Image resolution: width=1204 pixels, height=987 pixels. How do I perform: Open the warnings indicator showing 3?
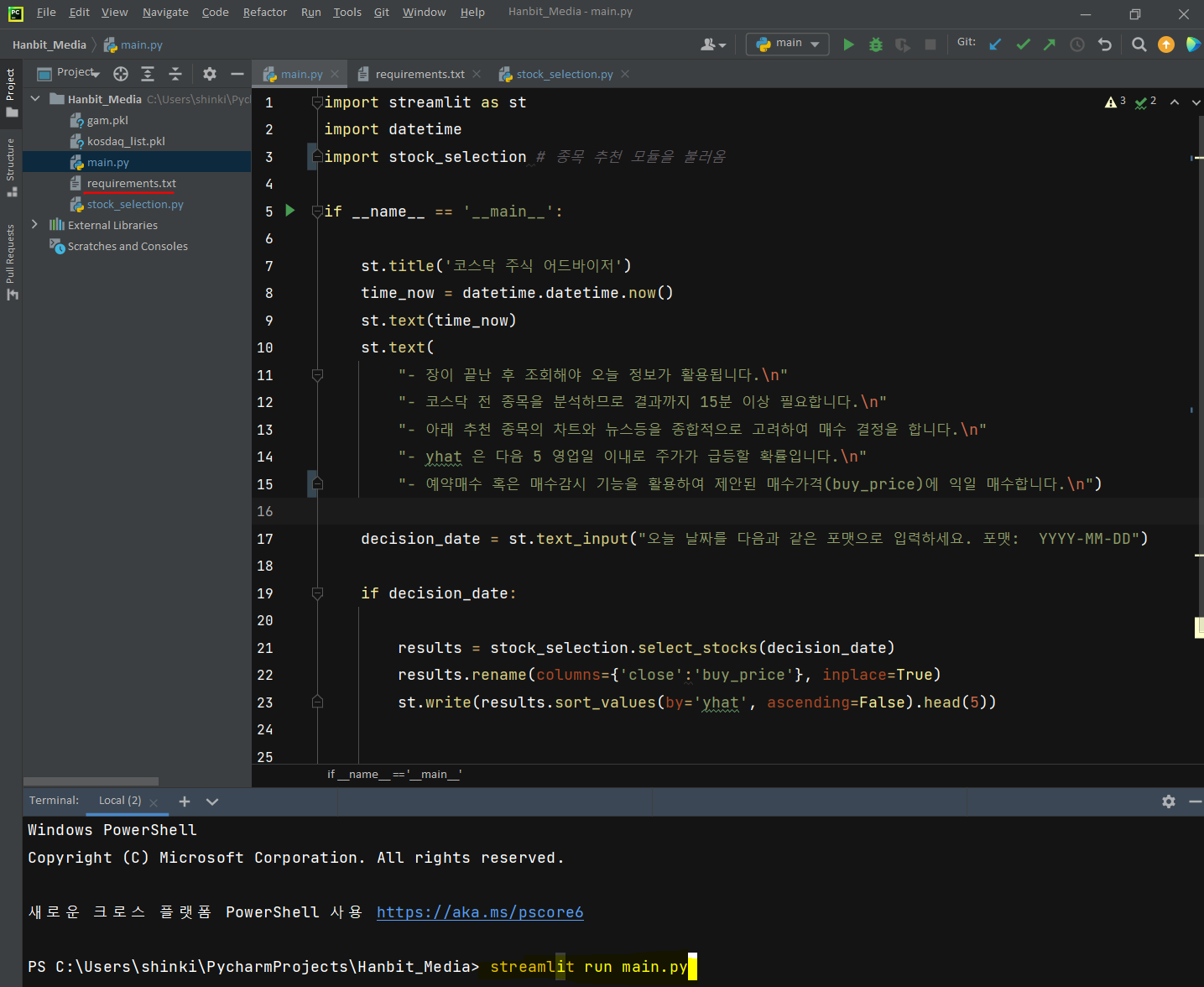coord(1115,102)
